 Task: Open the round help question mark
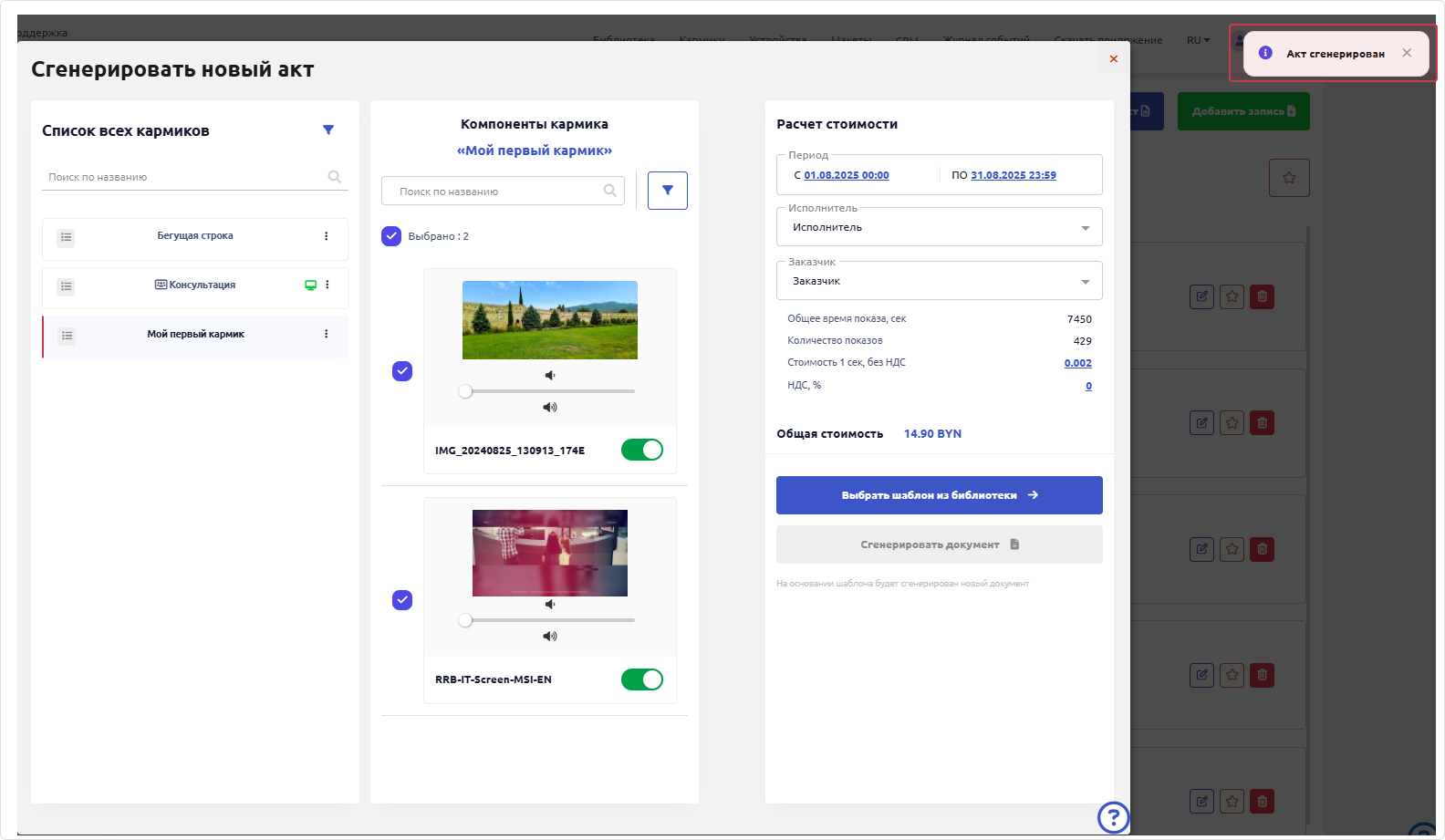[1113, 817]
